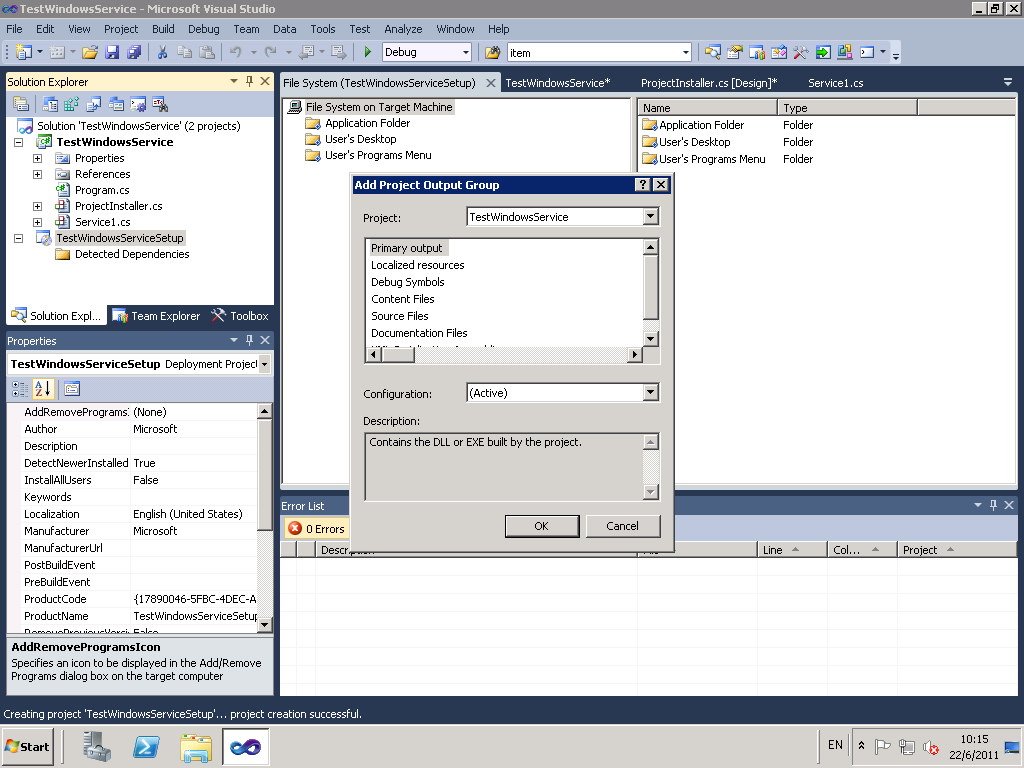Click the dialog help question mark button
Viewport: 1024px width, 768px height.
point(643,185)
